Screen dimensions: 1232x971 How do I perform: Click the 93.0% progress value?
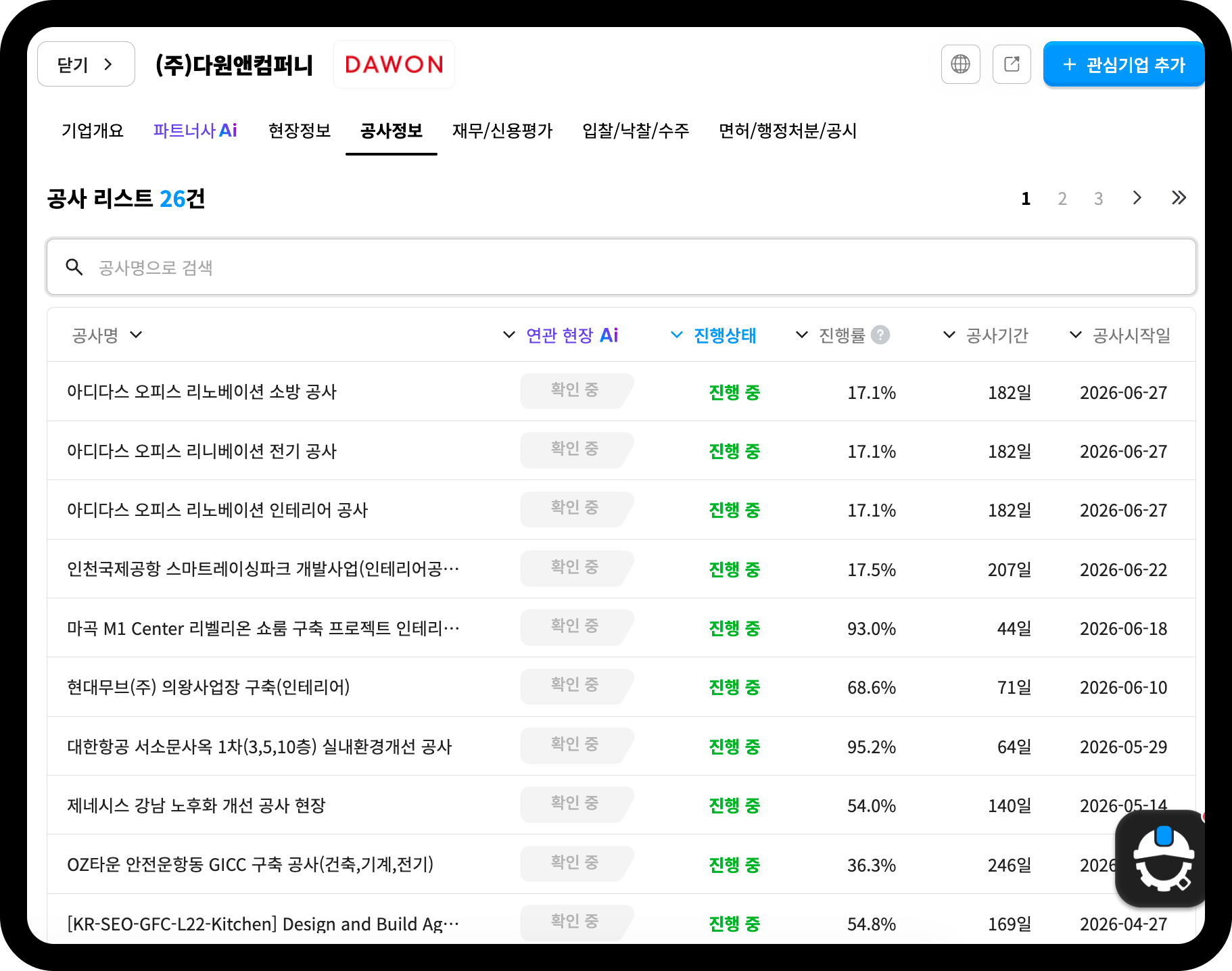[872, 629]
